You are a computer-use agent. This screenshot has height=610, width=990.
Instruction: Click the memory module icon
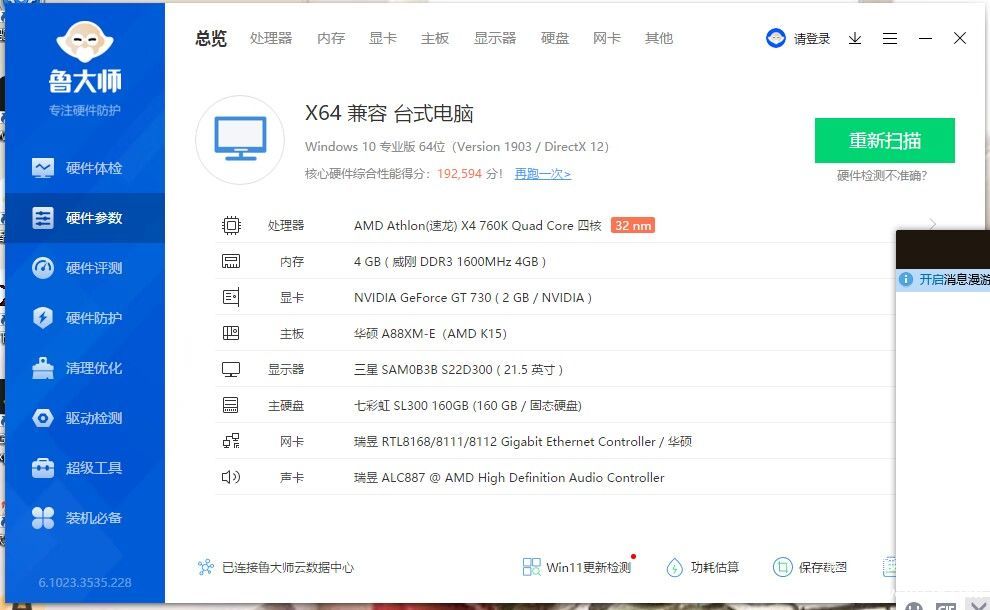click(231, 261)
